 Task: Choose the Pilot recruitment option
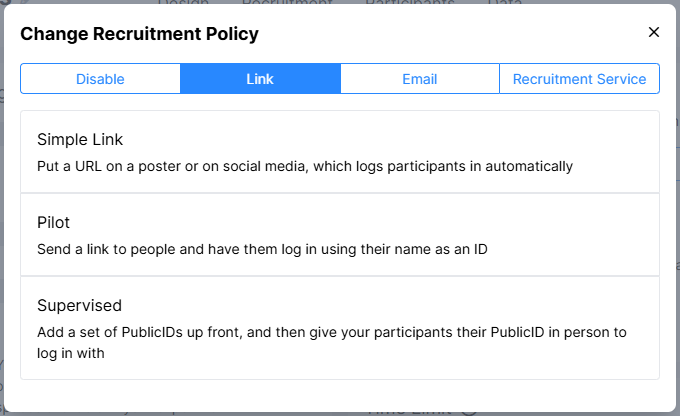(x=340, y=235)
